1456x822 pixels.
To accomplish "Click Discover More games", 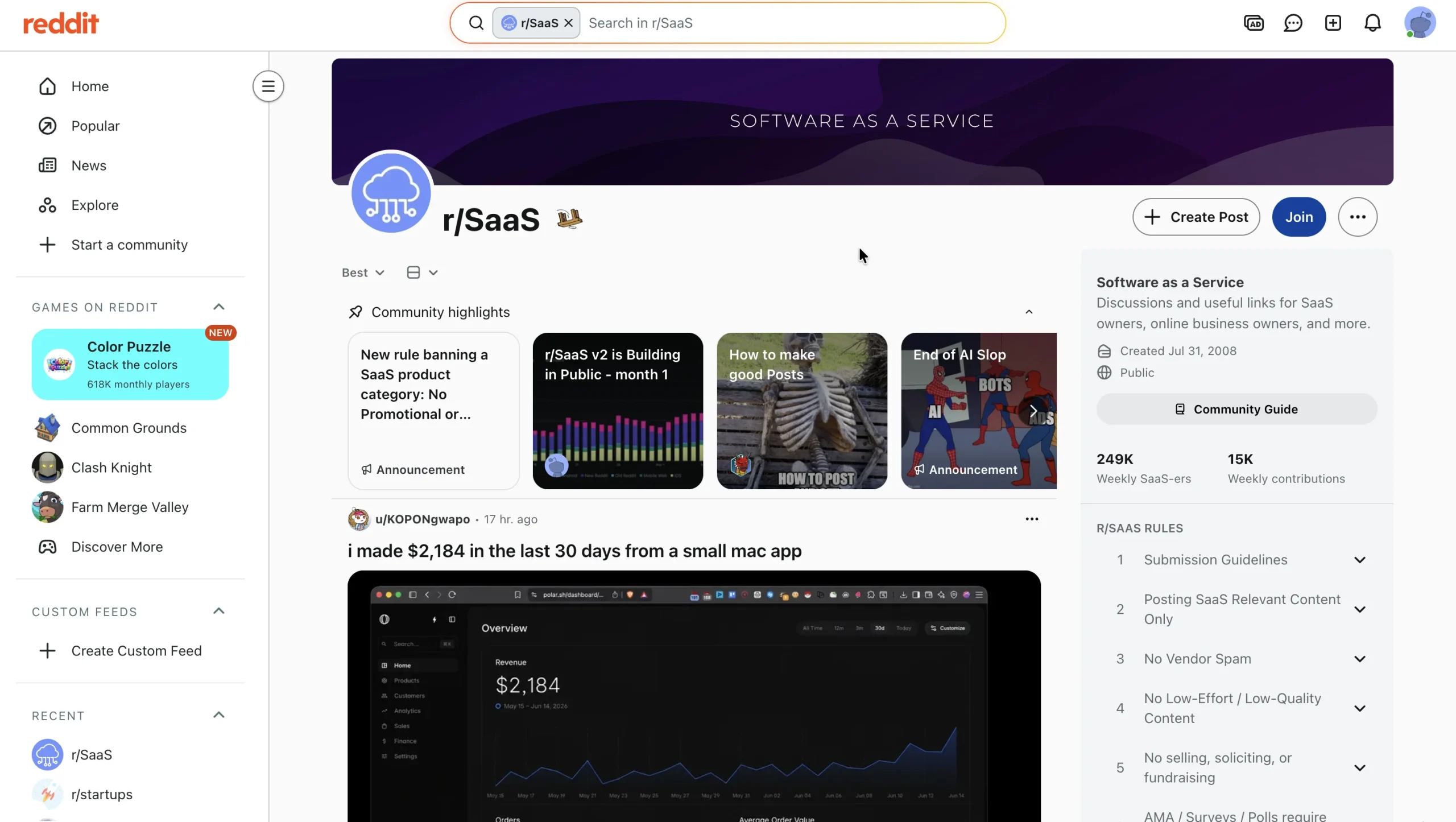I will [x=130, y=547].
